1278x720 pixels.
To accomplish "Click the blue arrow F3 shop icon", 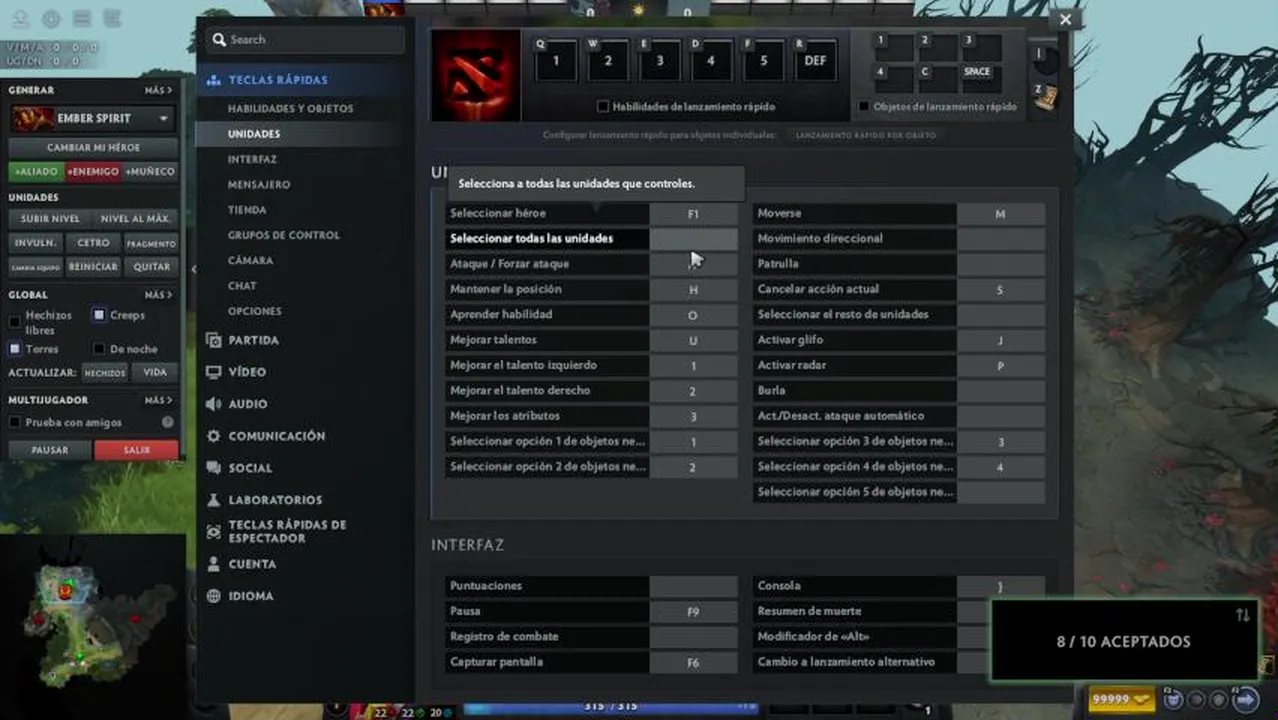I will click(x=1246, y=700).
